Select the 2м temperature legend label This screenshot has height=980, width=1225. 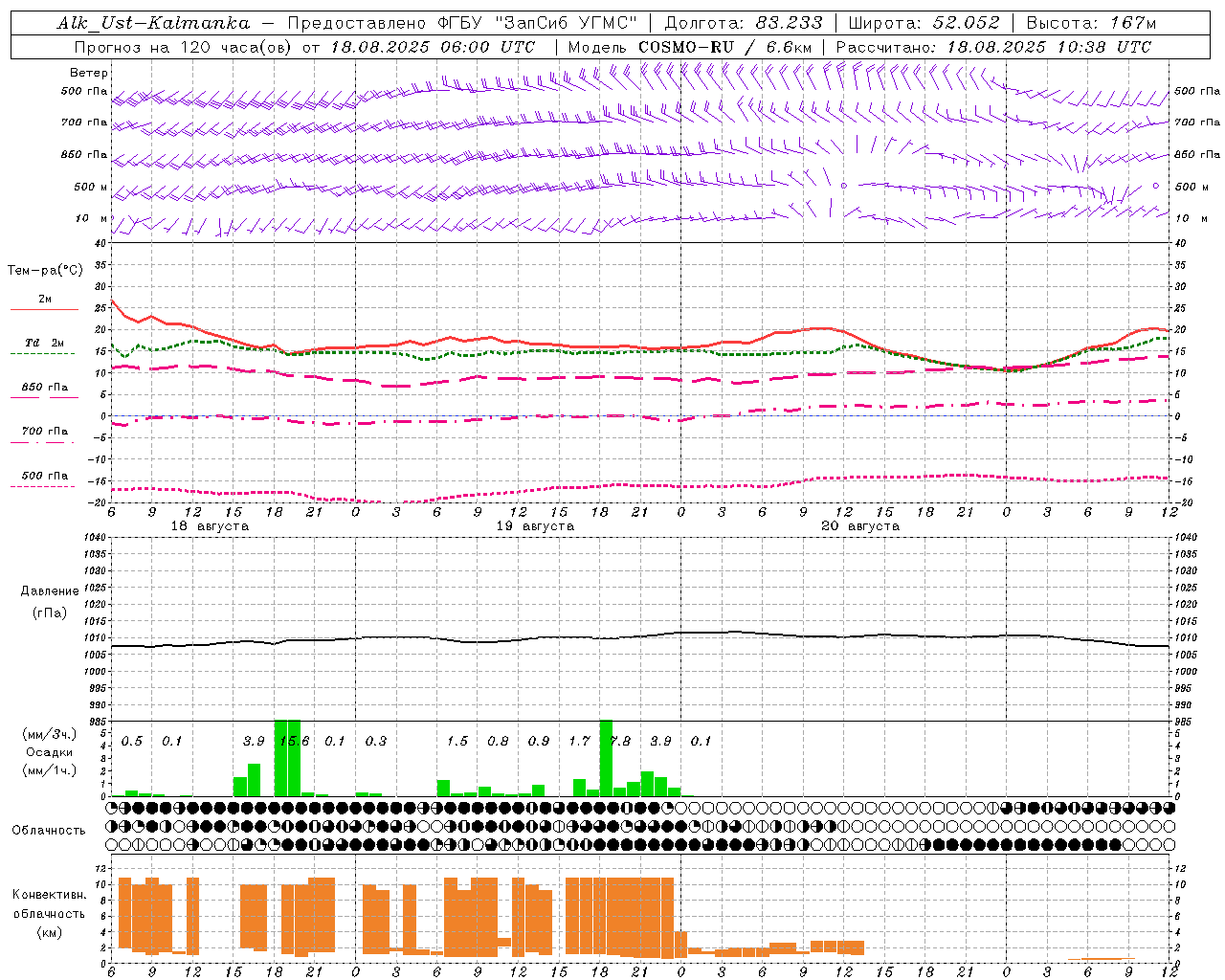45,299
